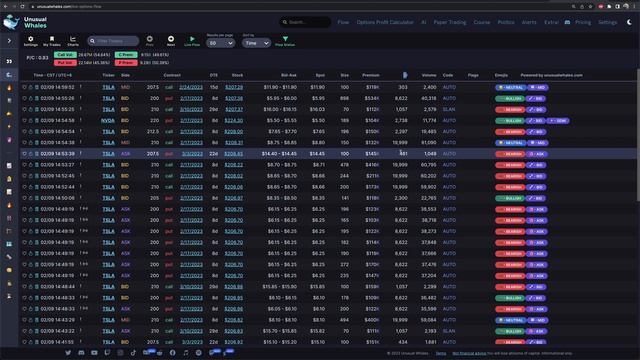This screenshot has height=360, width=640.
Task: Sort by Time CST column header
Action: tap(53, 75)
